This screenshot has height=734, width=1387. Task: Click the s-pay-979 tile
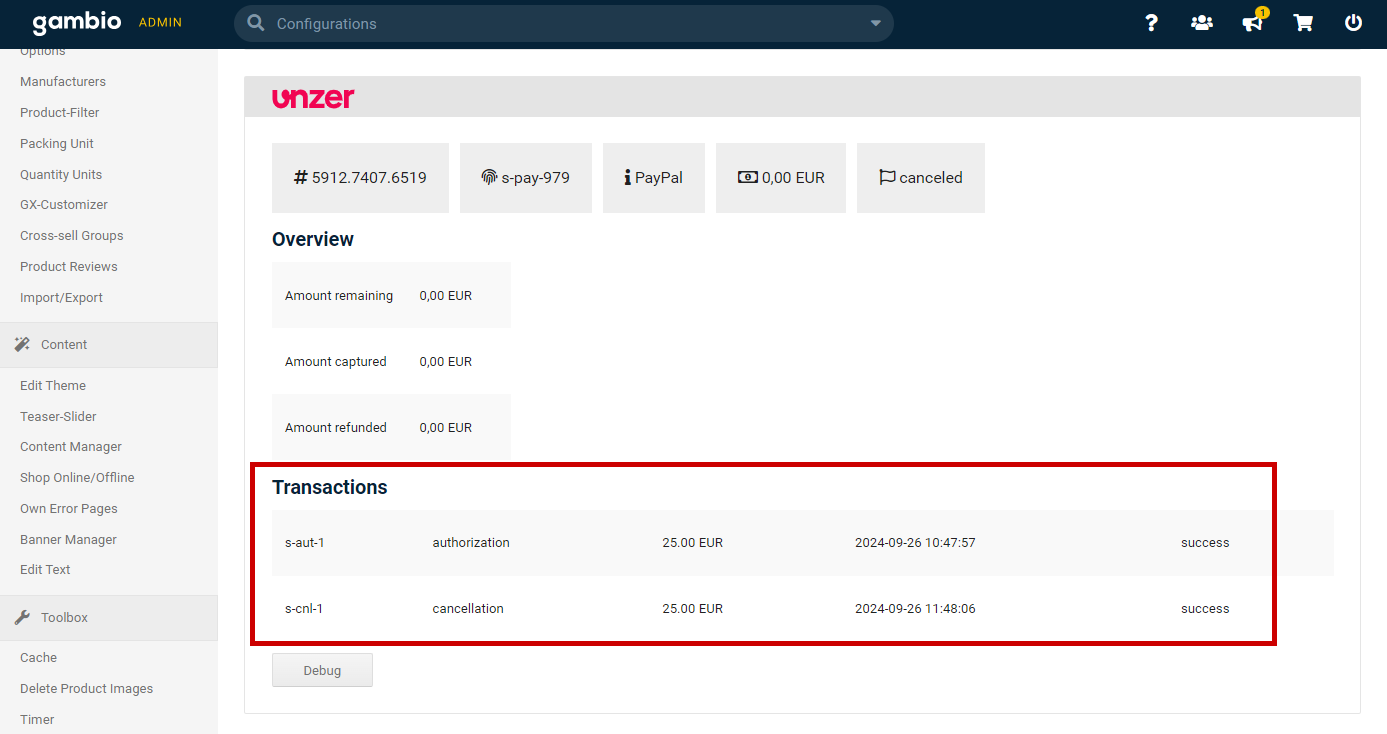point(526,178)
